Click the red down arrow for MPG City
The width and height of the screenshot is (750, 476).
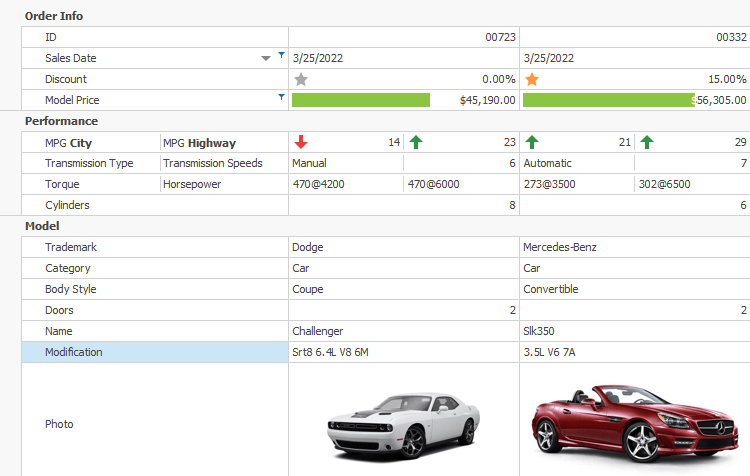pos(301,142)
